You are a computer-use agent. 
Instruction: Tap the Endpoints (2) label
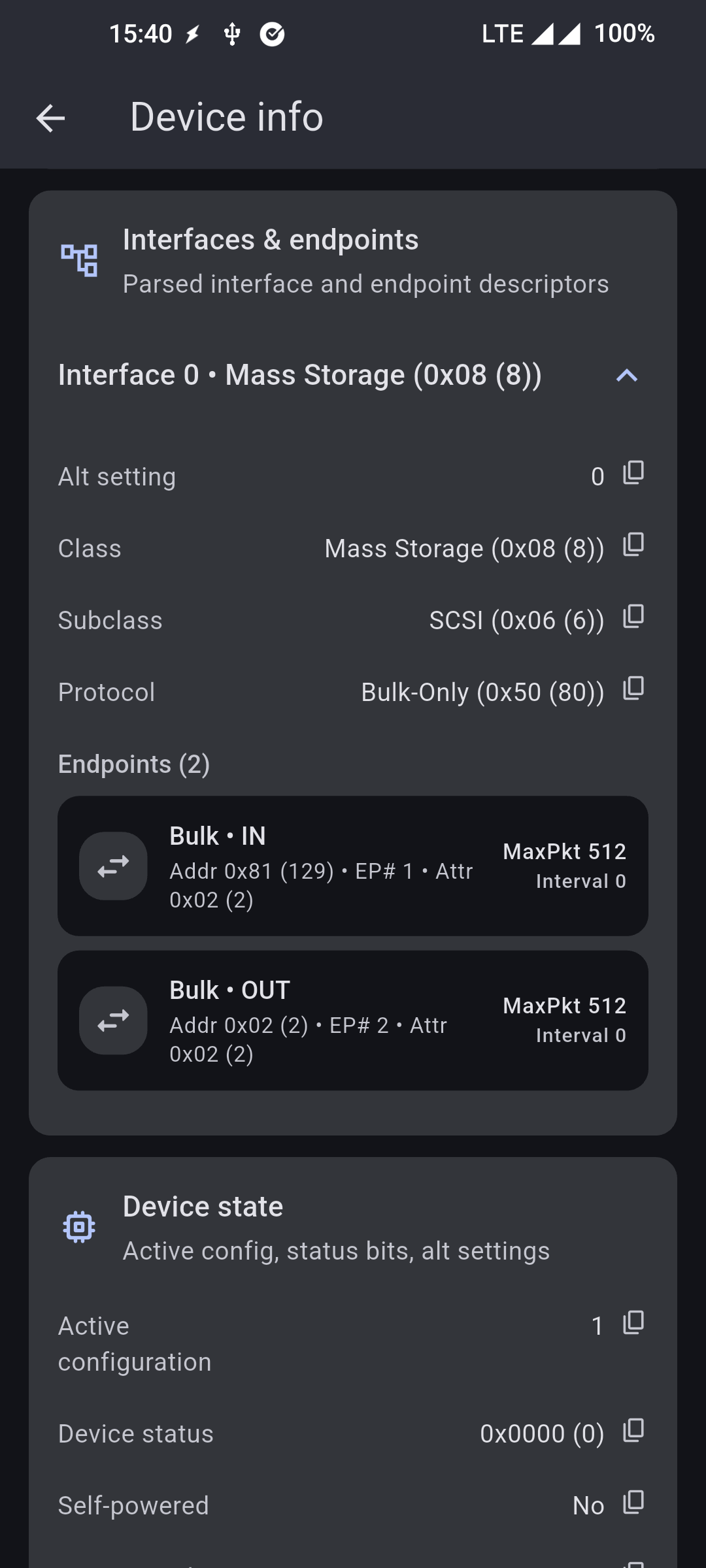click(x=134, y=764)
